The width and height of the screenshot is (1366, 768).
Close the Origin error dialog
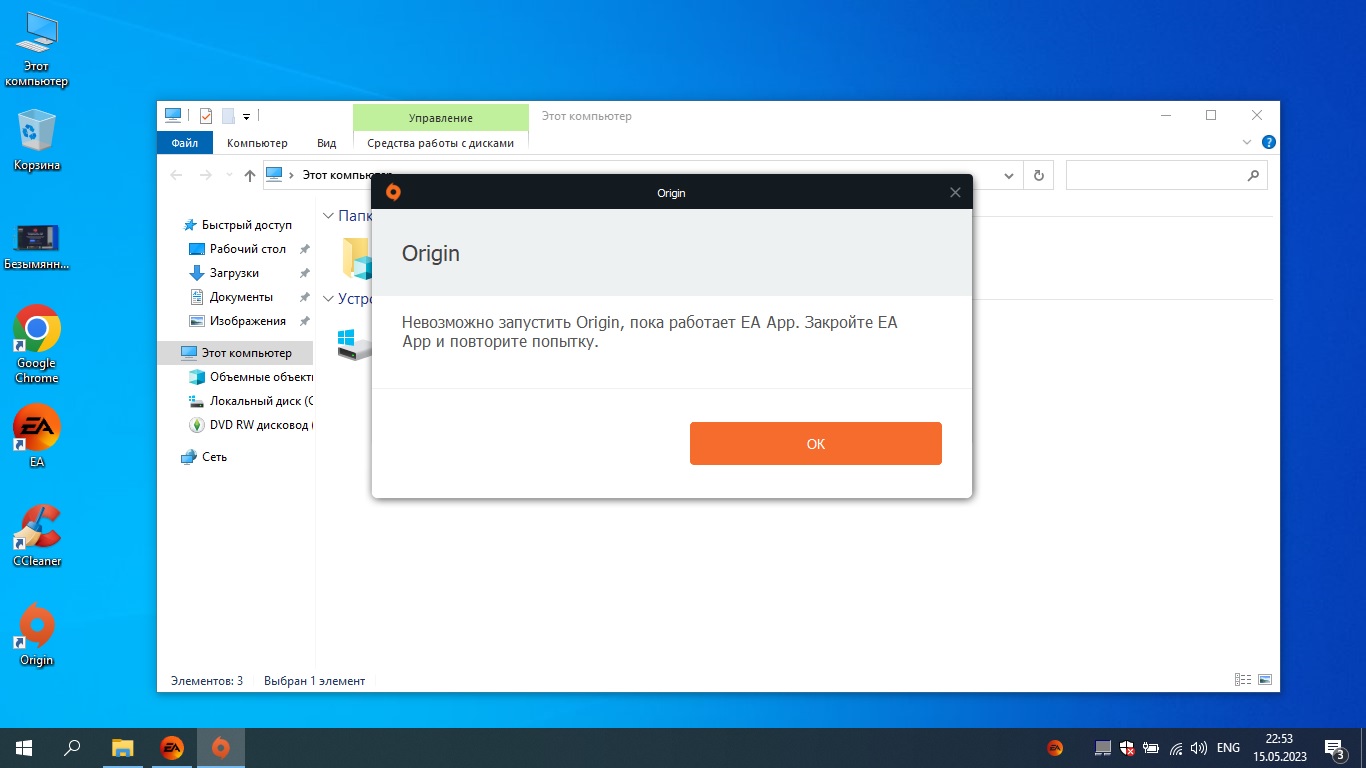point(955,192)
